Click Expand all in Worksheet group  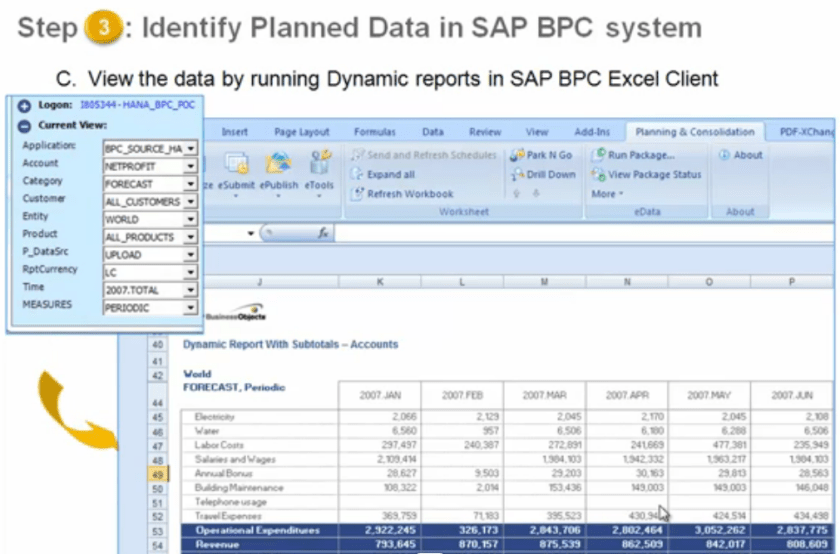(x=383, y=175)
